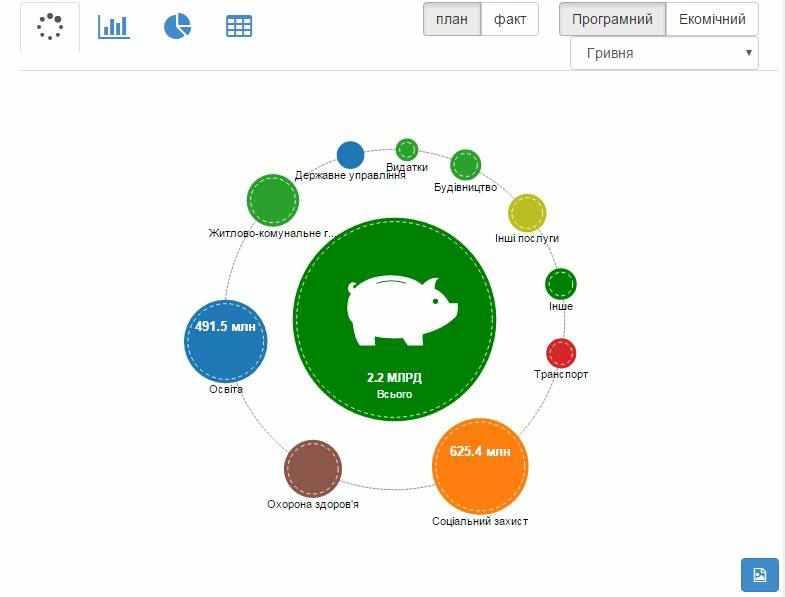Toggle the план data mode
785x597 pixels.
[x=451, y=19]
